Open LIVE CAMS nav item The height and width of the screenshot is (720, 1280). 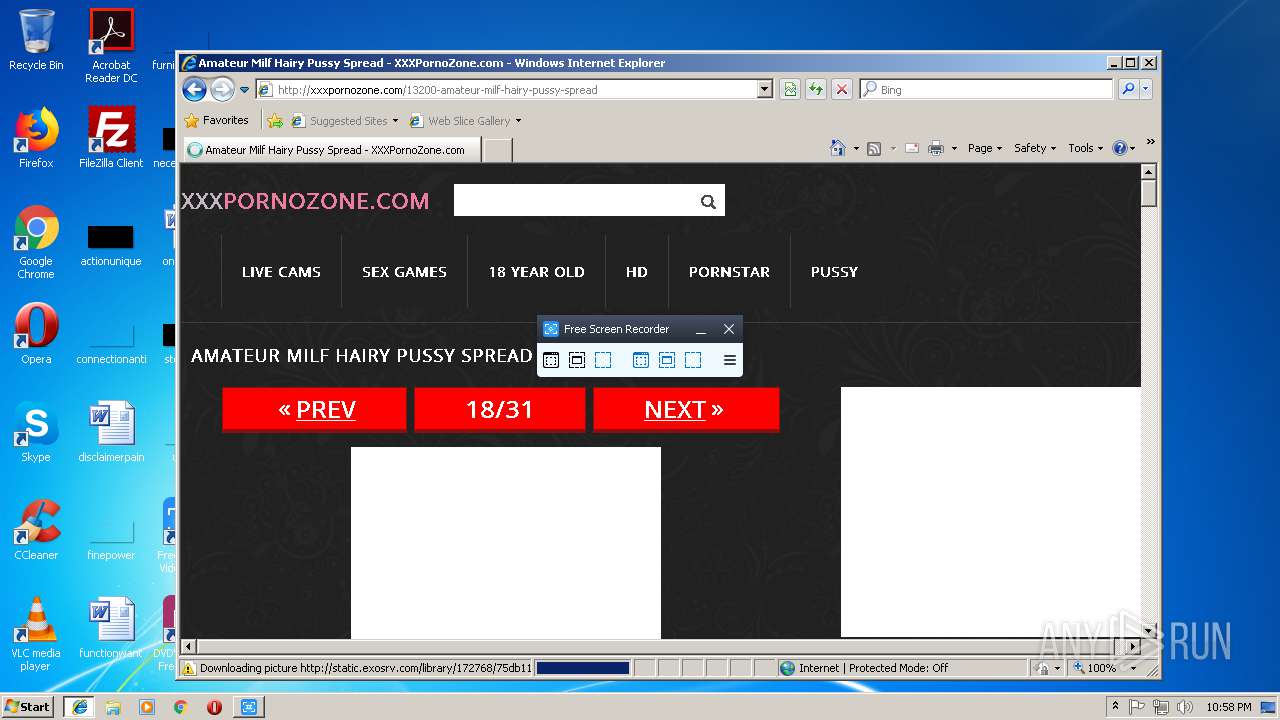point(281,272)
